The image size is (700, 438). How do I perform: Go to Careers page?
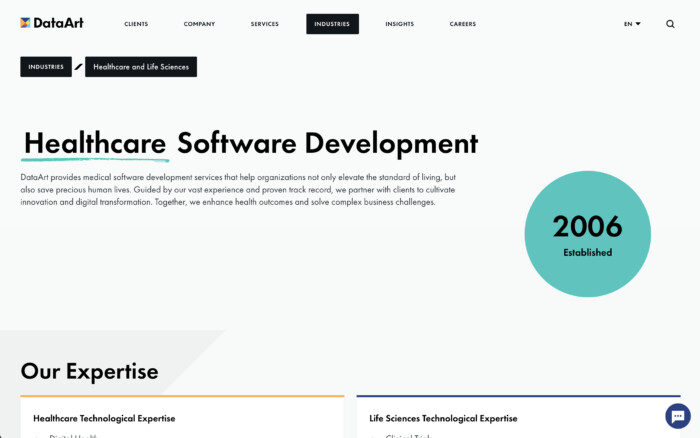pyautogui.click(x=462, y=24)
